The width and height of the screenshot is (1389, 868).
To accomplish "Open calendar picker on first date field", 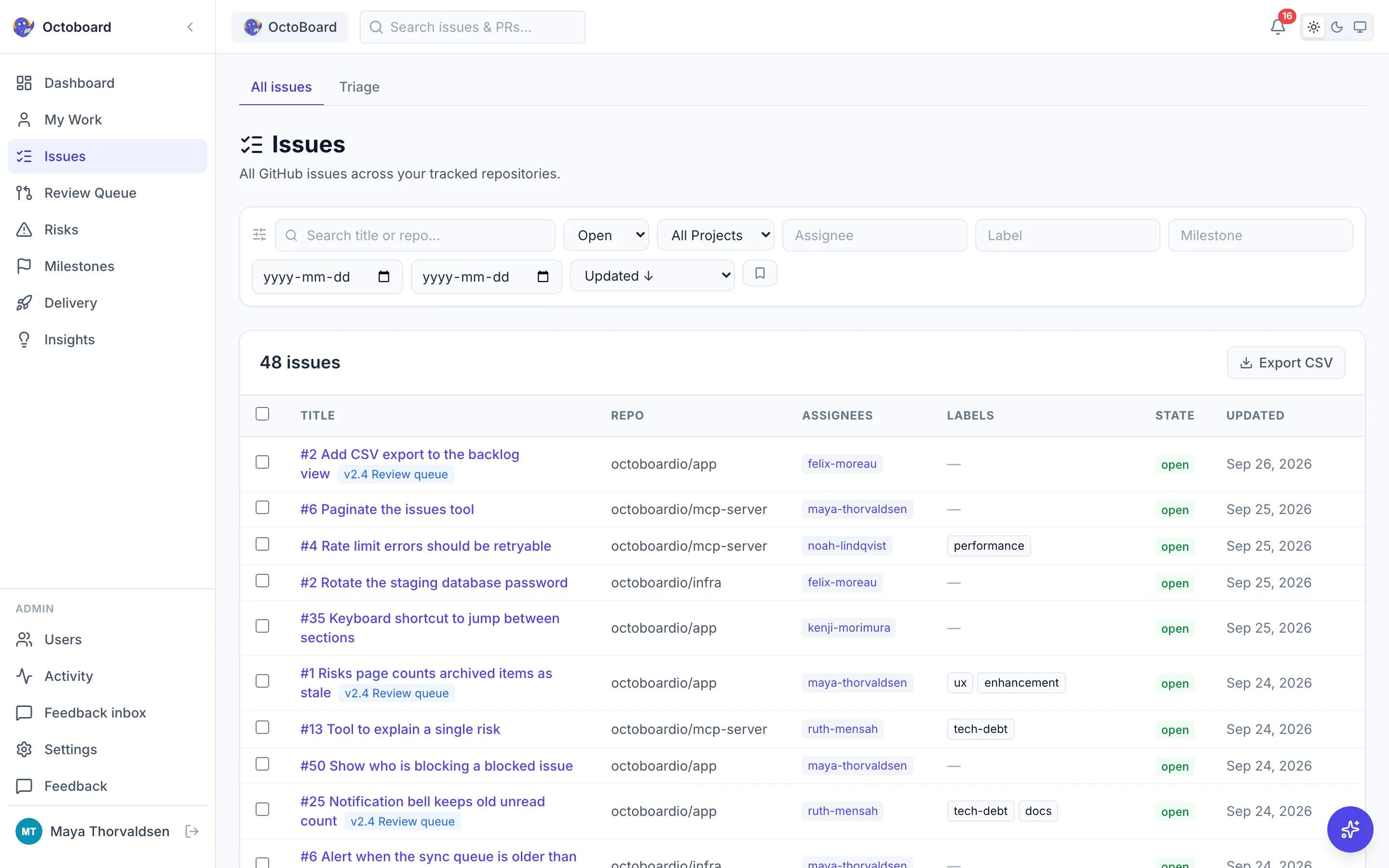I will pyautogui.click(x=383, y=277).
